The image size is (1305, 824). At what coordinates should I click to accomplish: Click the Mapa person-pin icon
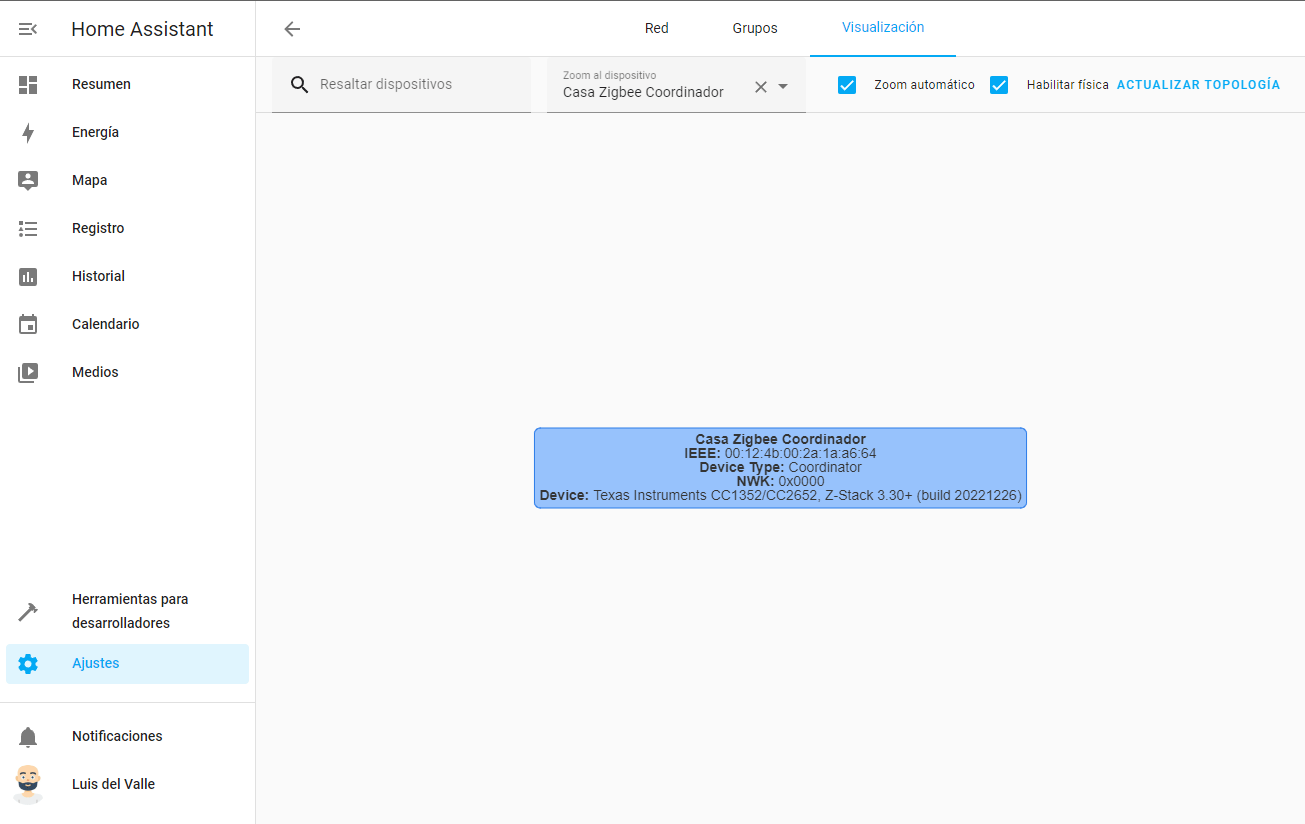pyautogui.click(x=28, y=181)
